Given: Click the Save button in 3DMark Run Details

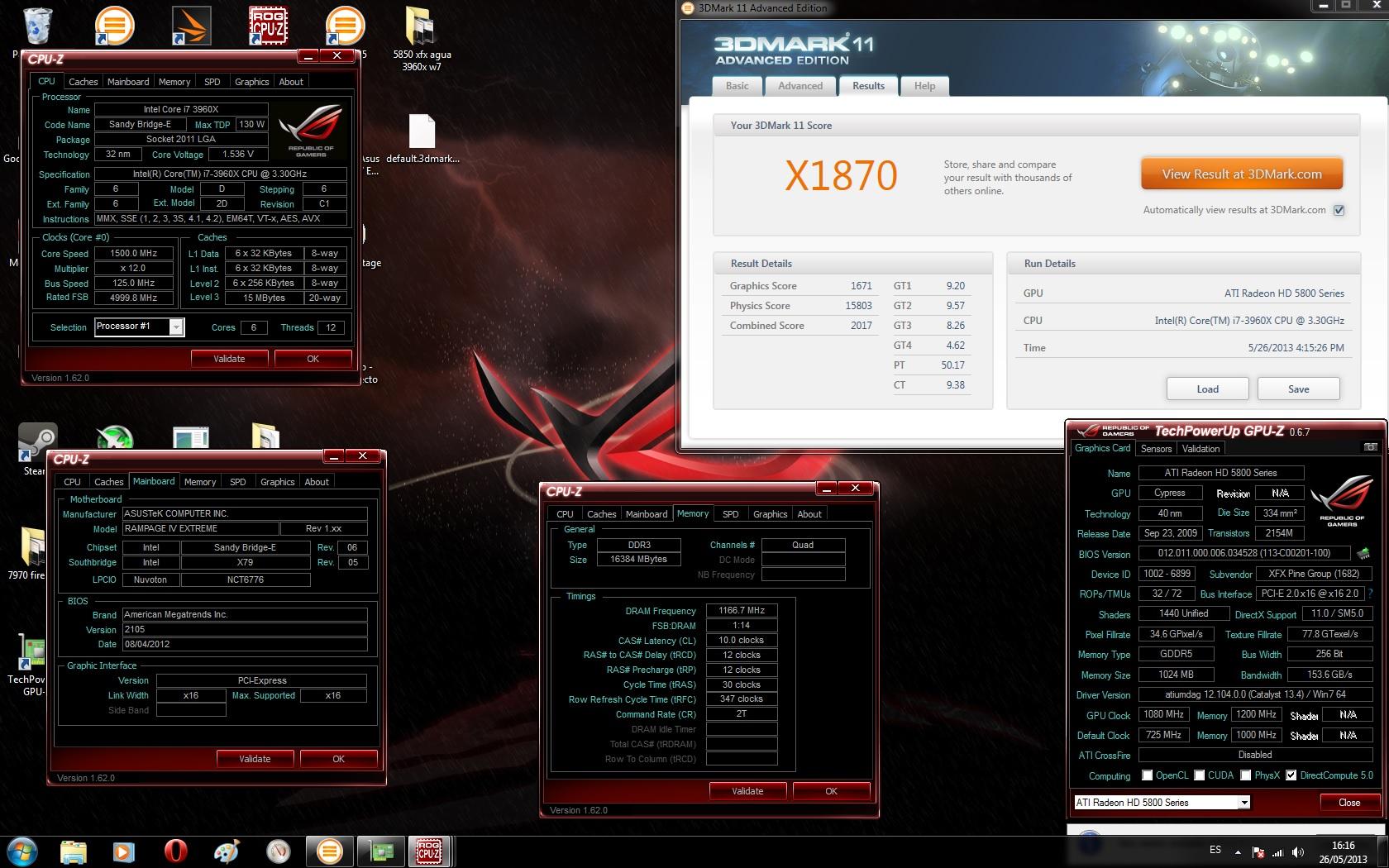Looking at the screenshot, I should coord(1298,389).
